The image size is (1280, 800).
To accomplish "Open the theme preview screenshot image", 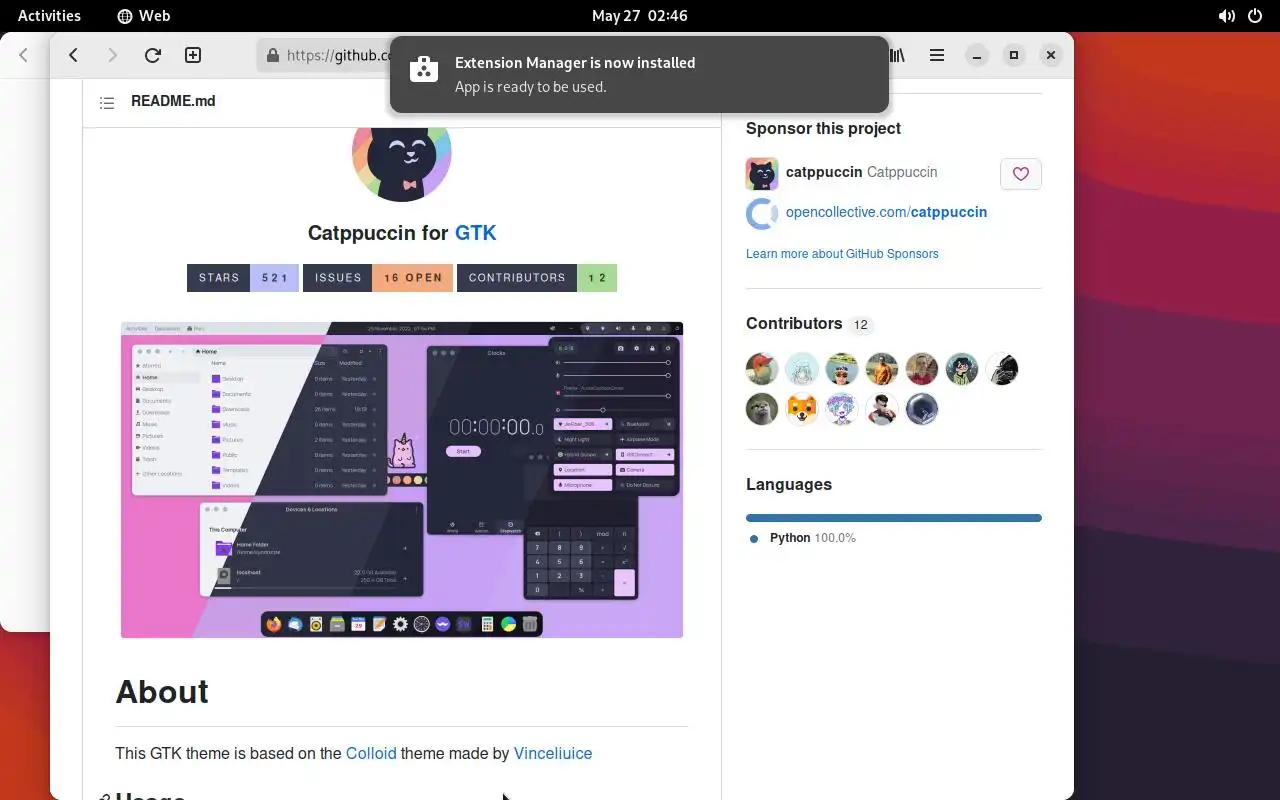I will (402, 480).
